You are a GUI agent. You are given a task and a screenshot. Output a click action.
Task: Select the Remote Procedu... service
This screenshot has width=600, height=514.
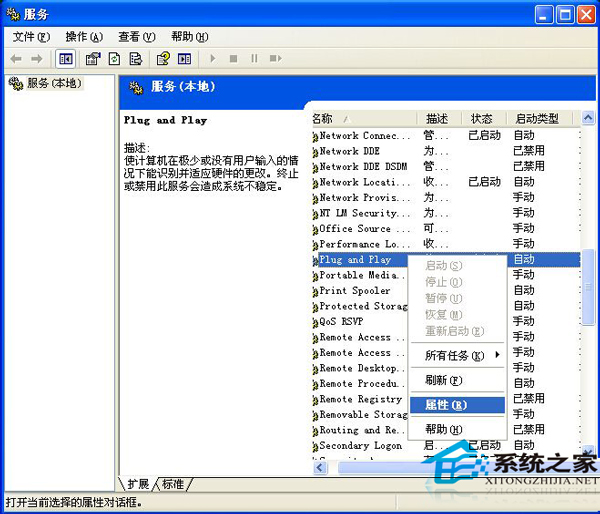(x=360, y=383)
